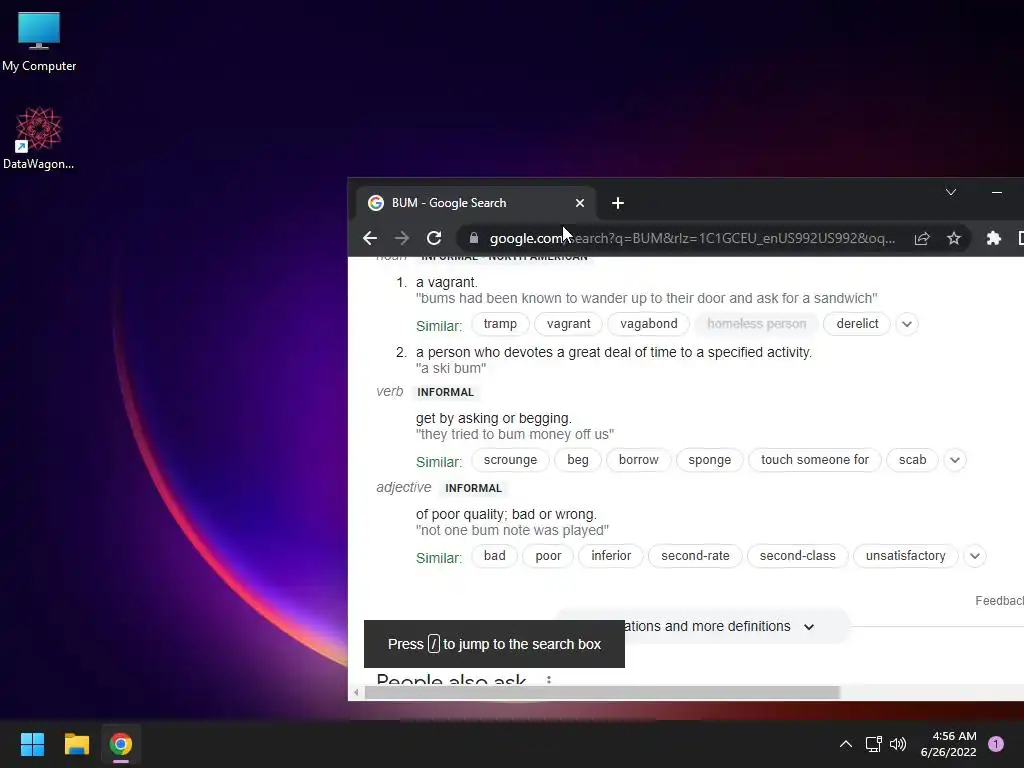The image size is (1024, 768).
Task: Choose the 'poor' synonym chip
Action: click(x=548, y=556)
